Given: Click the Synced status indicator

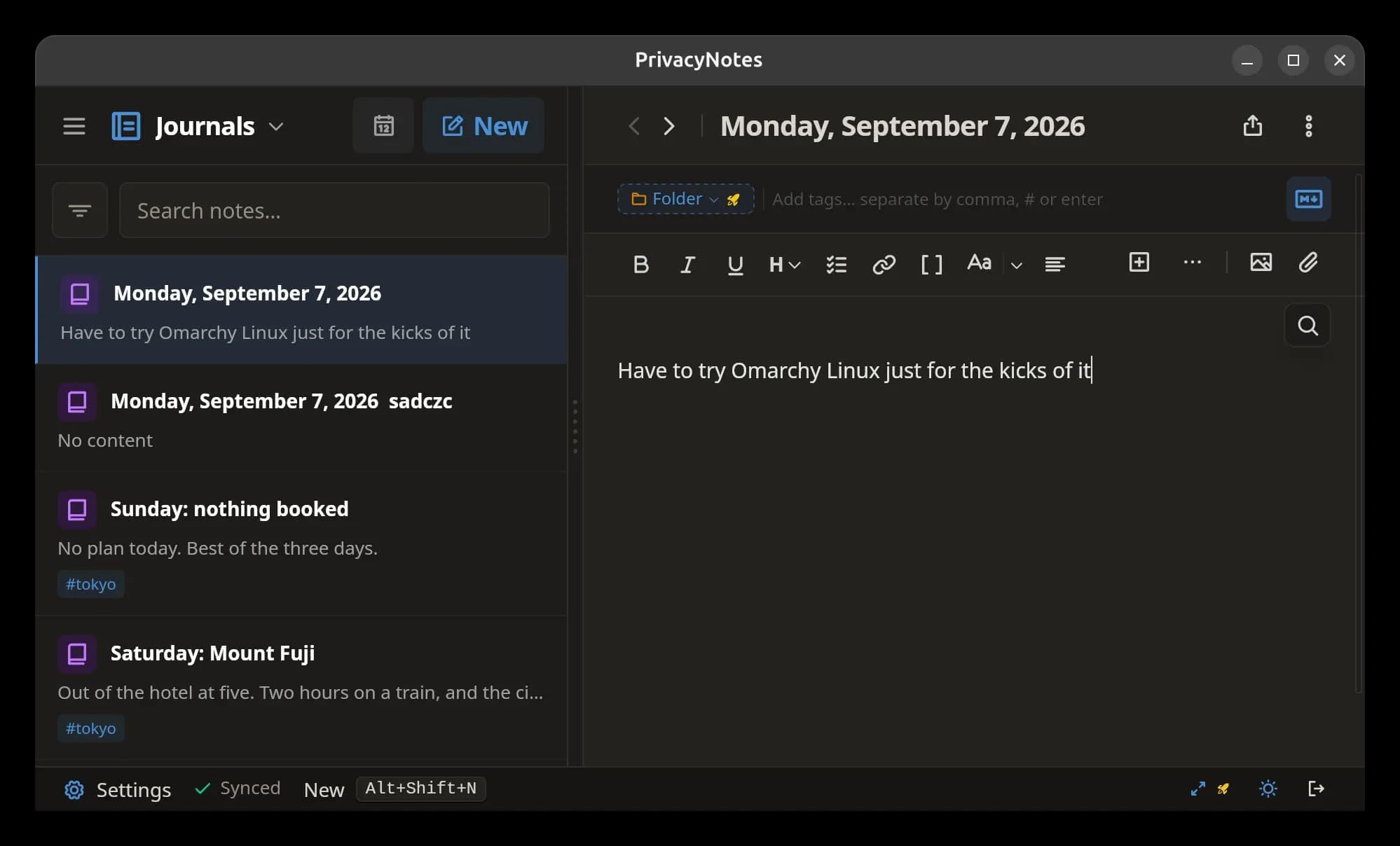Looking at the screenshot, I should point(238,789).
